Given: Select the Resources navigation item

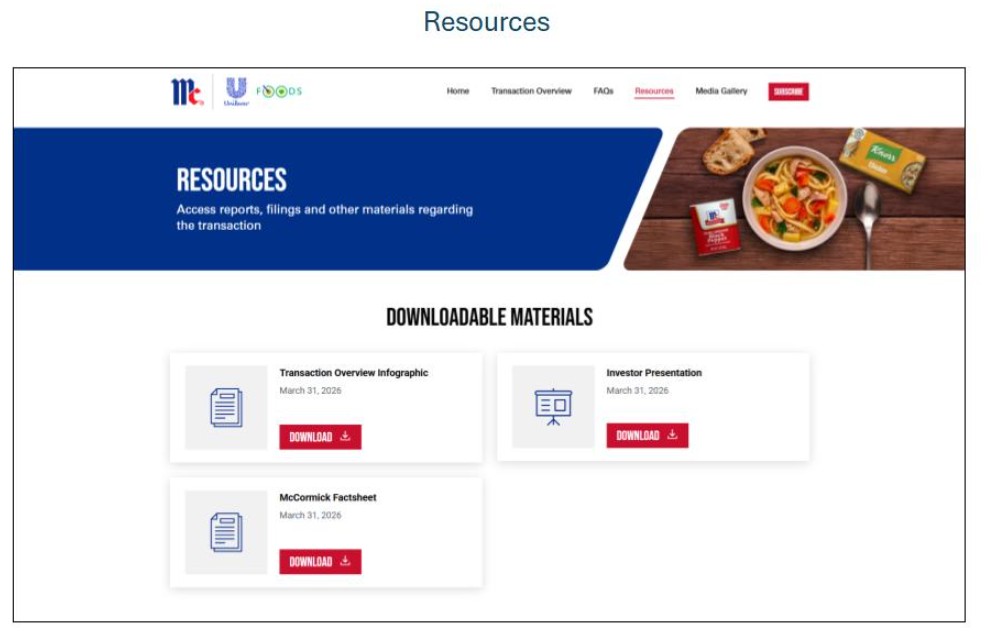Looking at the screenshot, I should click(x=654, y=91).
